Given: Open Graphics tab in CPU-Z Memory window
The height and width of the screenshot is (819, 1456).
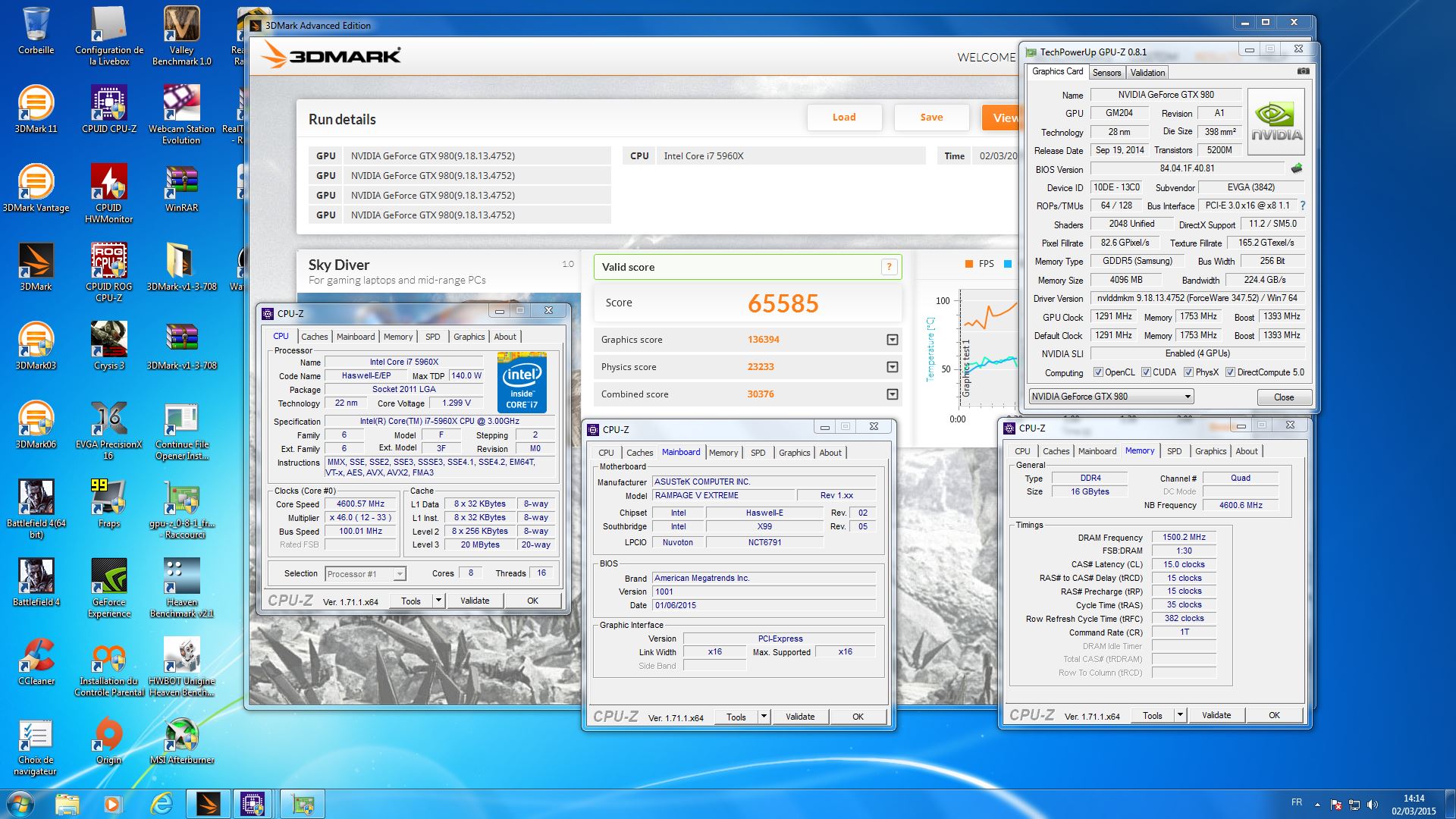Looking at the screenshot, I should coord(1210,451).
